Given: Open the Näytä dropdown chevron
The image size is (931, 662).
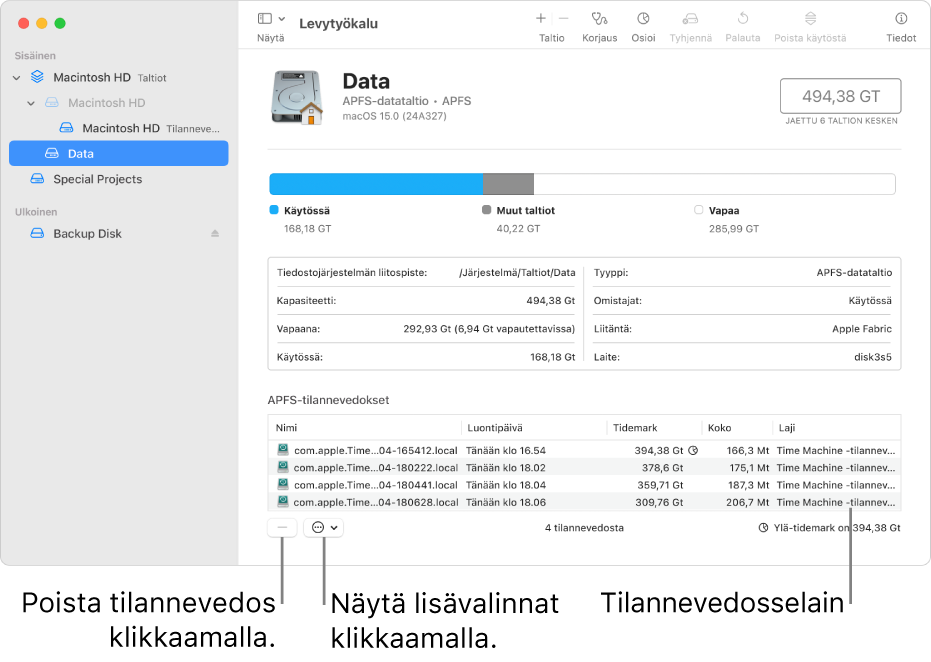Looking at the screenshot, I should (282, 19).
